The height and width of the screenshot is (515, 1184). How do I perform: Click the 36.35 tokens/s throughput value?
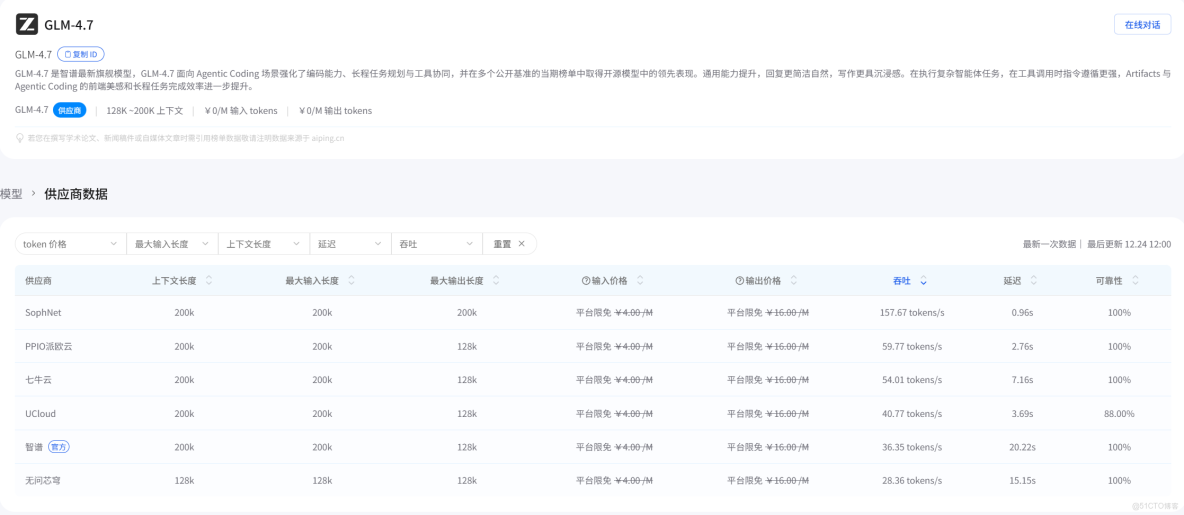[x=911, y=447]
